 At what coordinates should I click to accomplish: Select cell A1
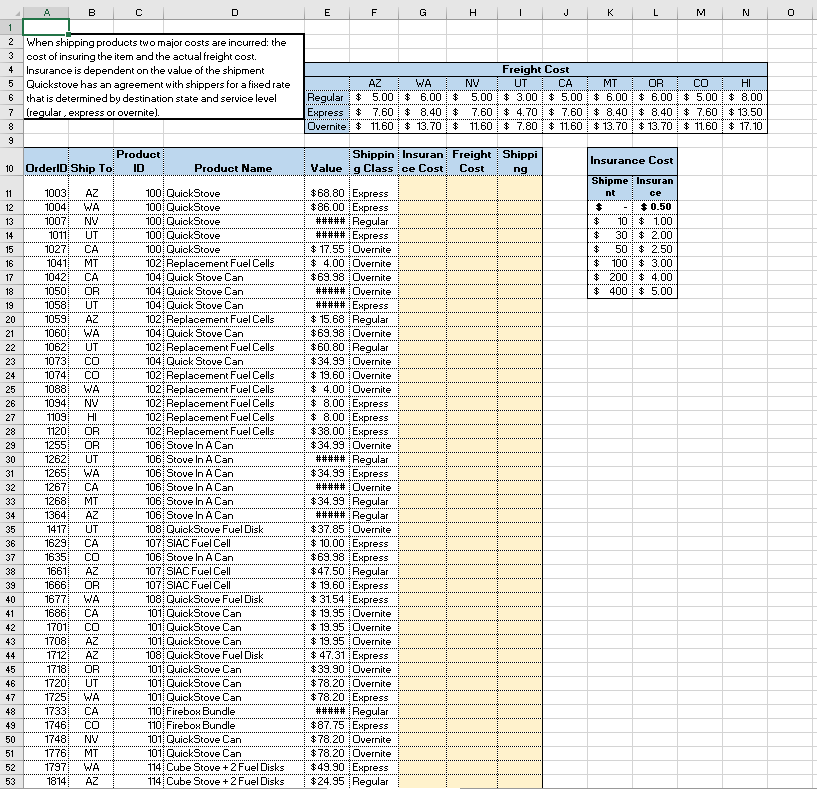pos(46,27)
